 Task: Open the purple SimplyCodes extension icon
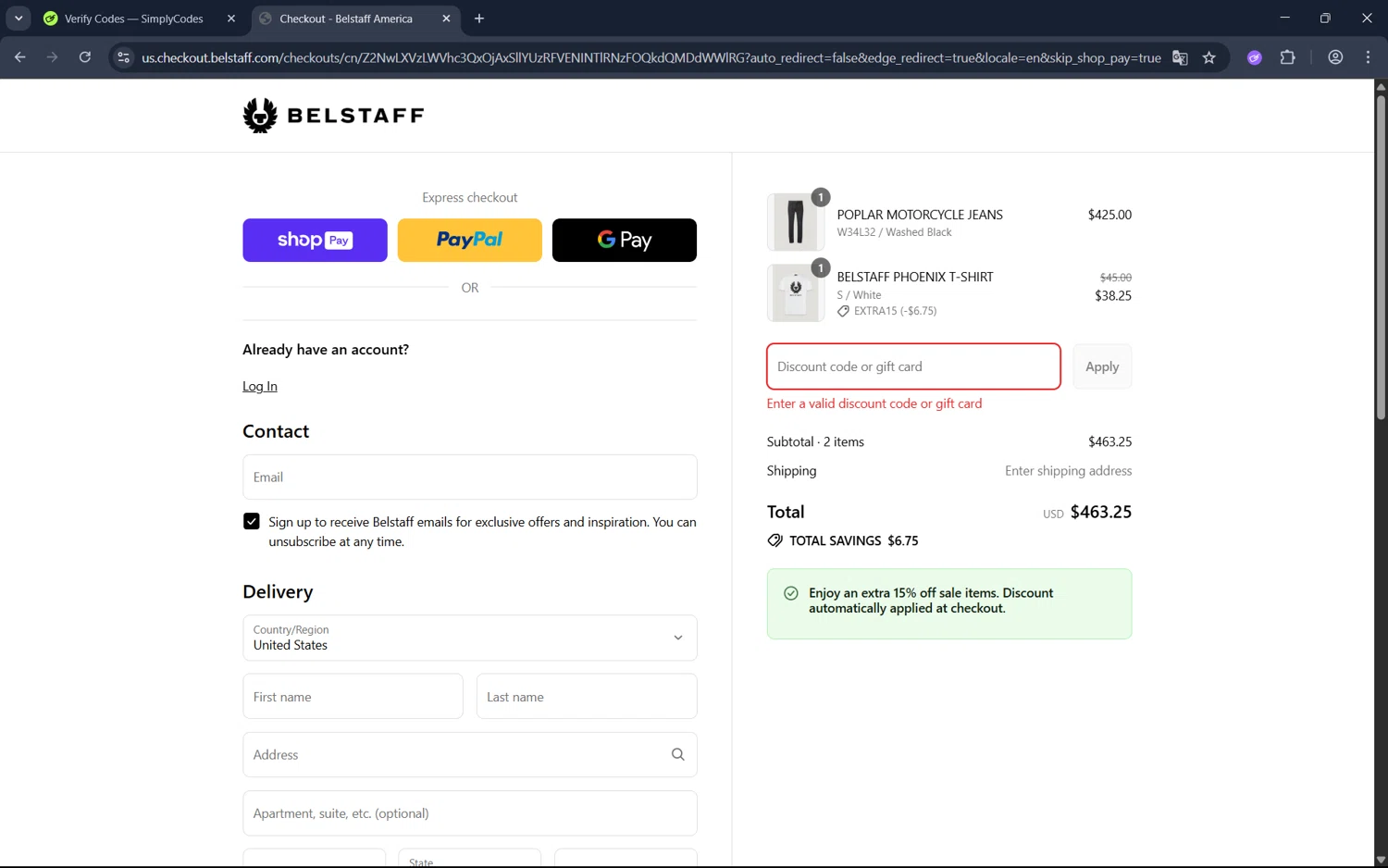coord(1255,57)
